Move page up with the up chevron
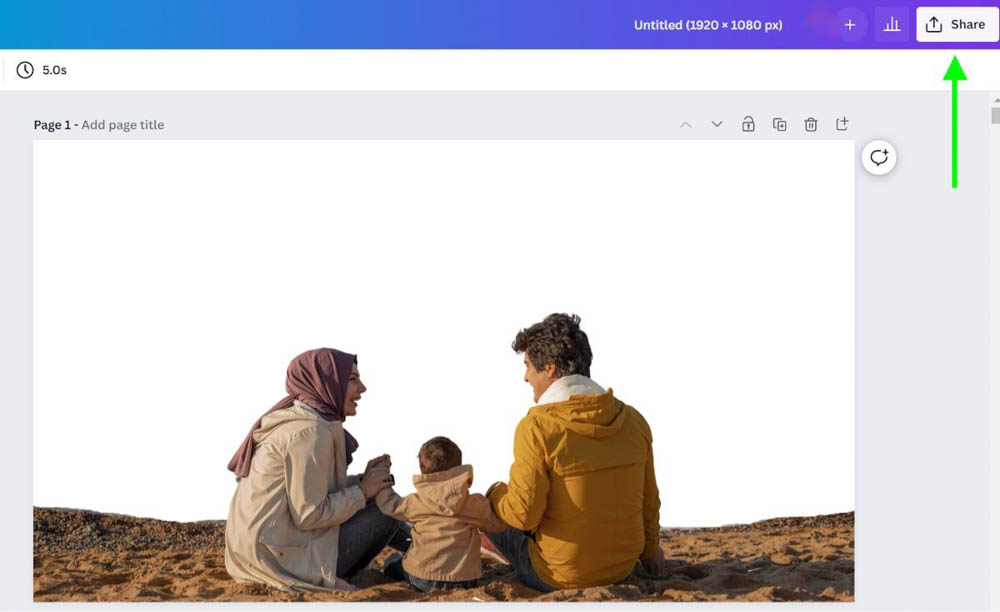The height and width of the screenshot is (612, 1000). click(x=686, y=124)
